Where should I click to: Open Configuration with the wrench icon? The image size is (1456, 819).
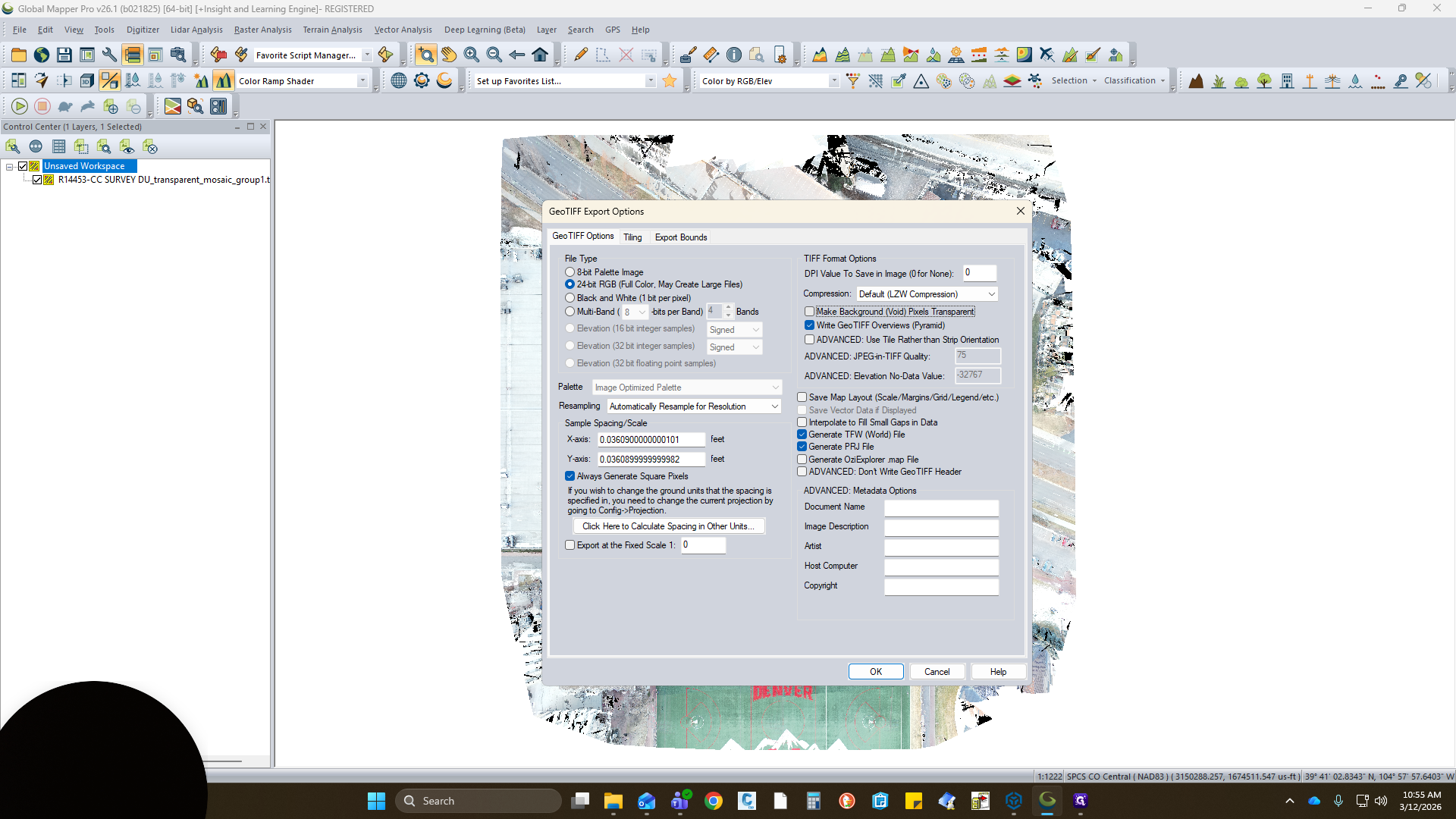(x=109, y=55)
